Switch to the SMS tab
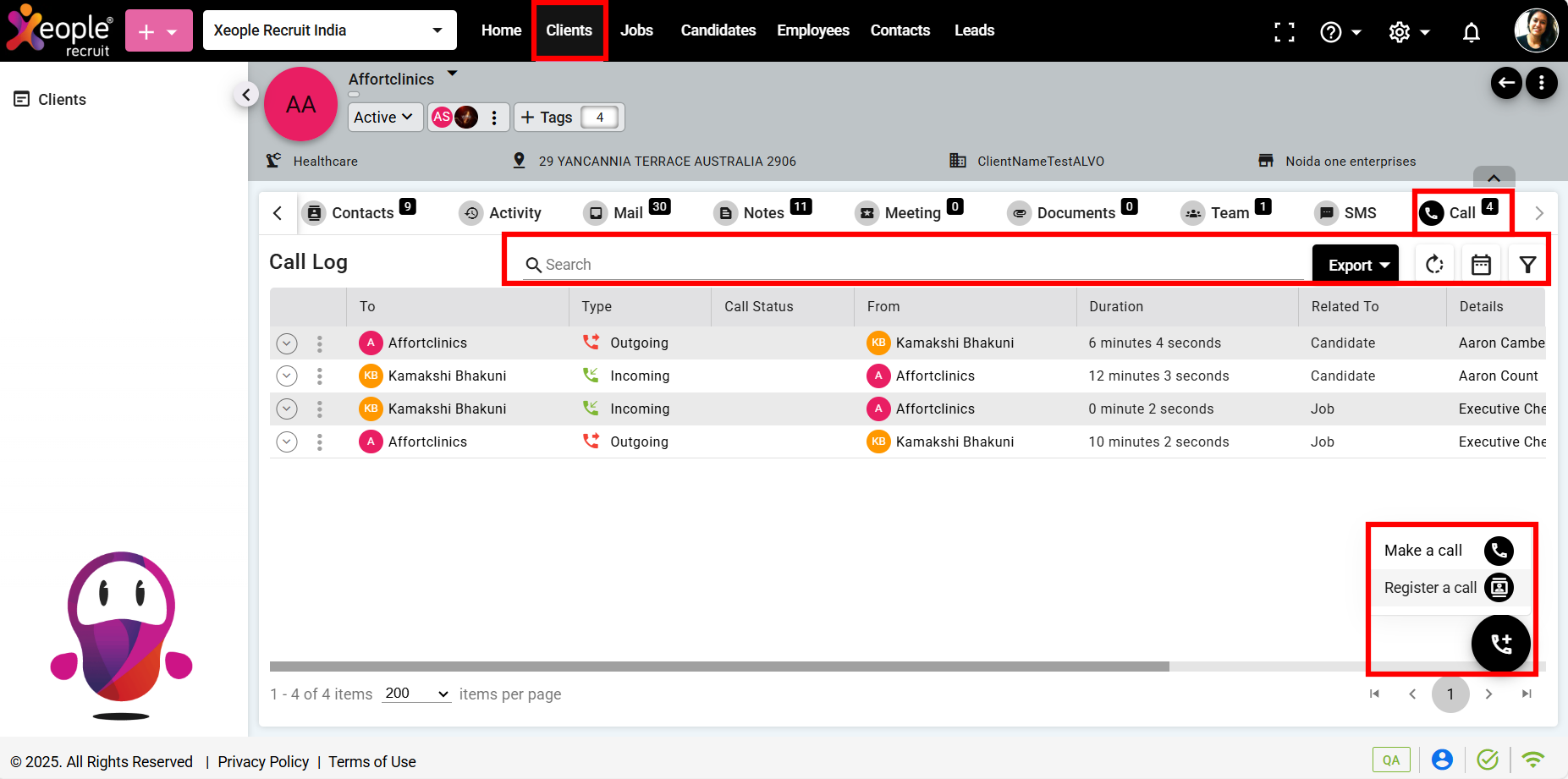This screenshot has width=1568, height=779. click(1345, 213)
